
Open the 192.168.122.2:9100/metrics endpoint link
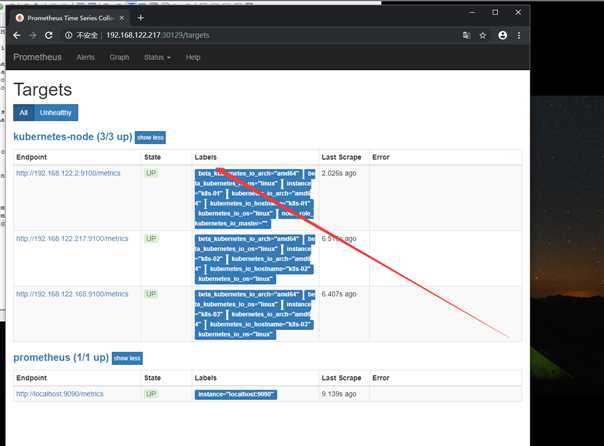coord(68,173)
